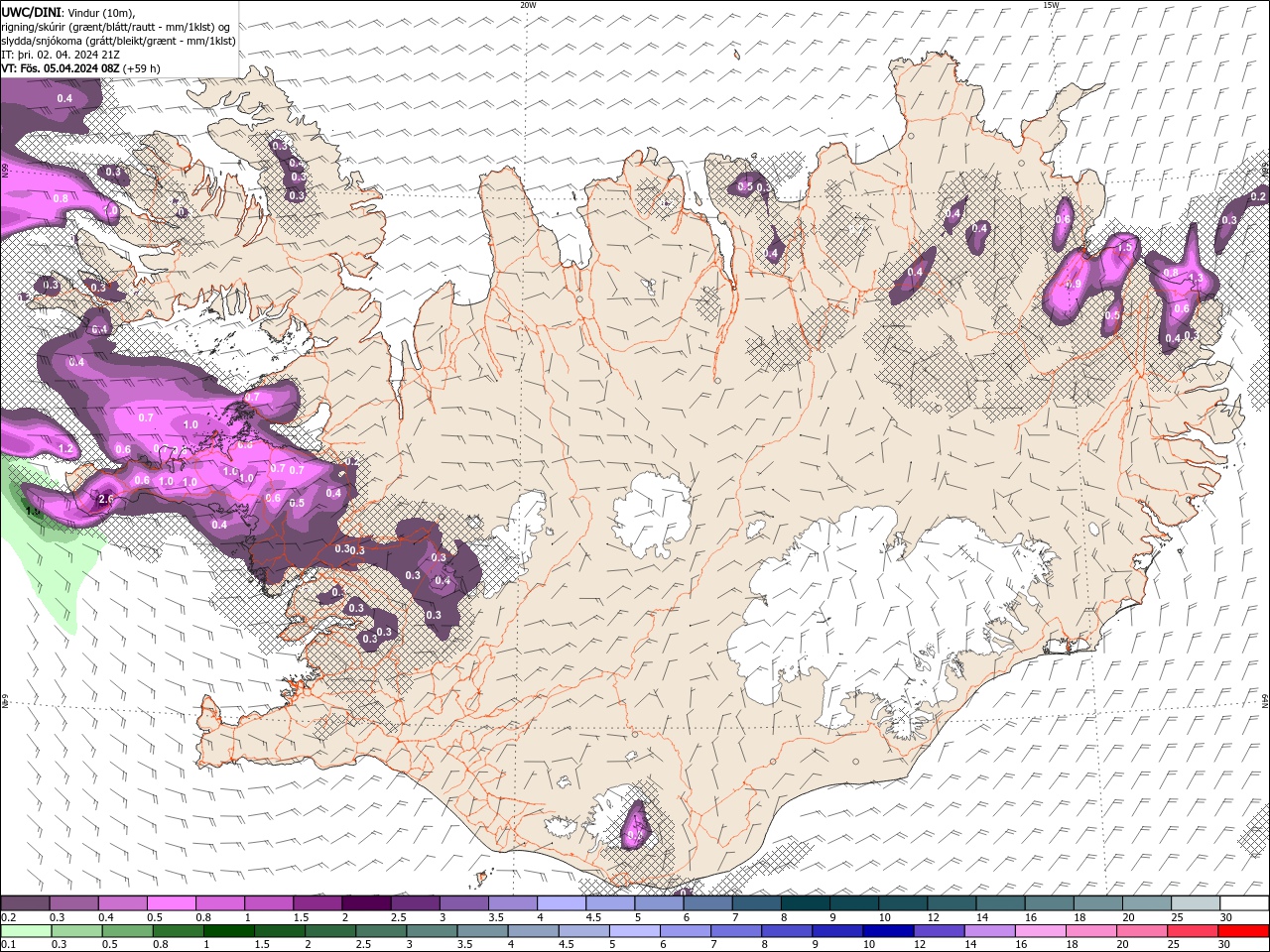The image size is (1270, 952).
Task: Click the '0.2' label in the snow legend
Action: point(9,917)
